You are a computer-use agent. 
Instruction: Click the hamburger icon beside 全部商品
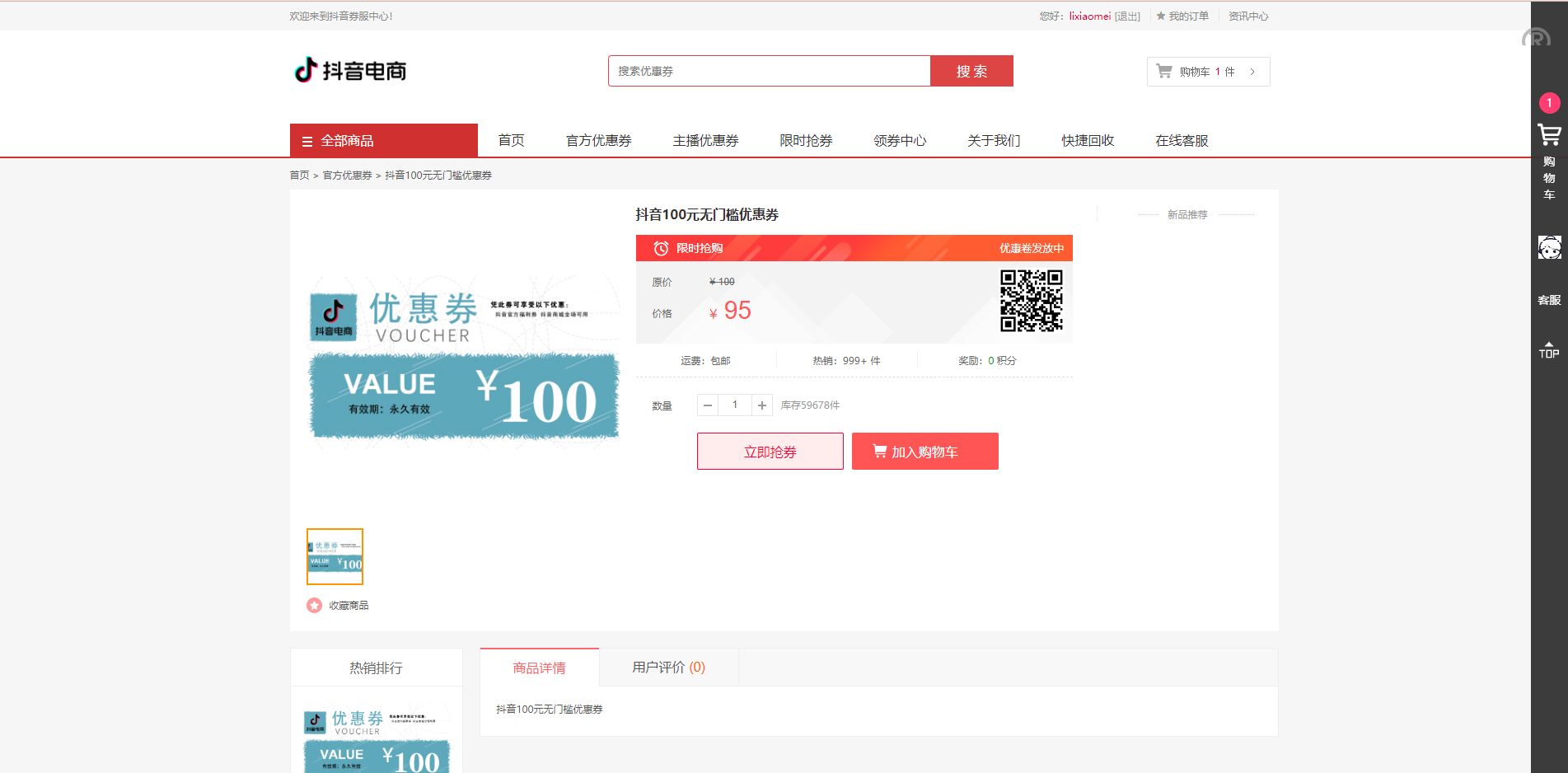point(306,140)
